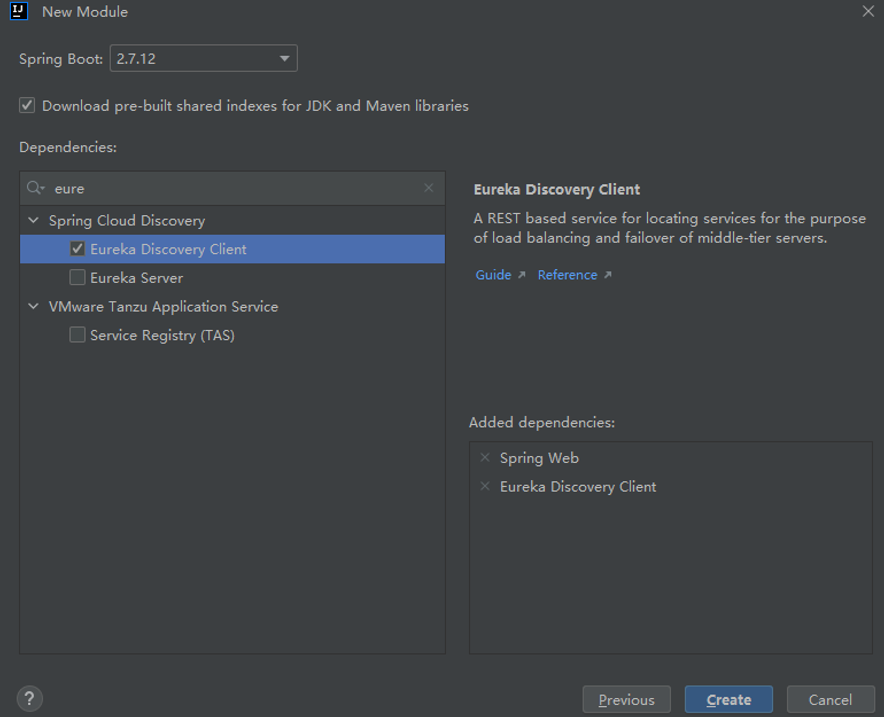Select Spring Cloud Discovery group label

(x=127, y=220)
